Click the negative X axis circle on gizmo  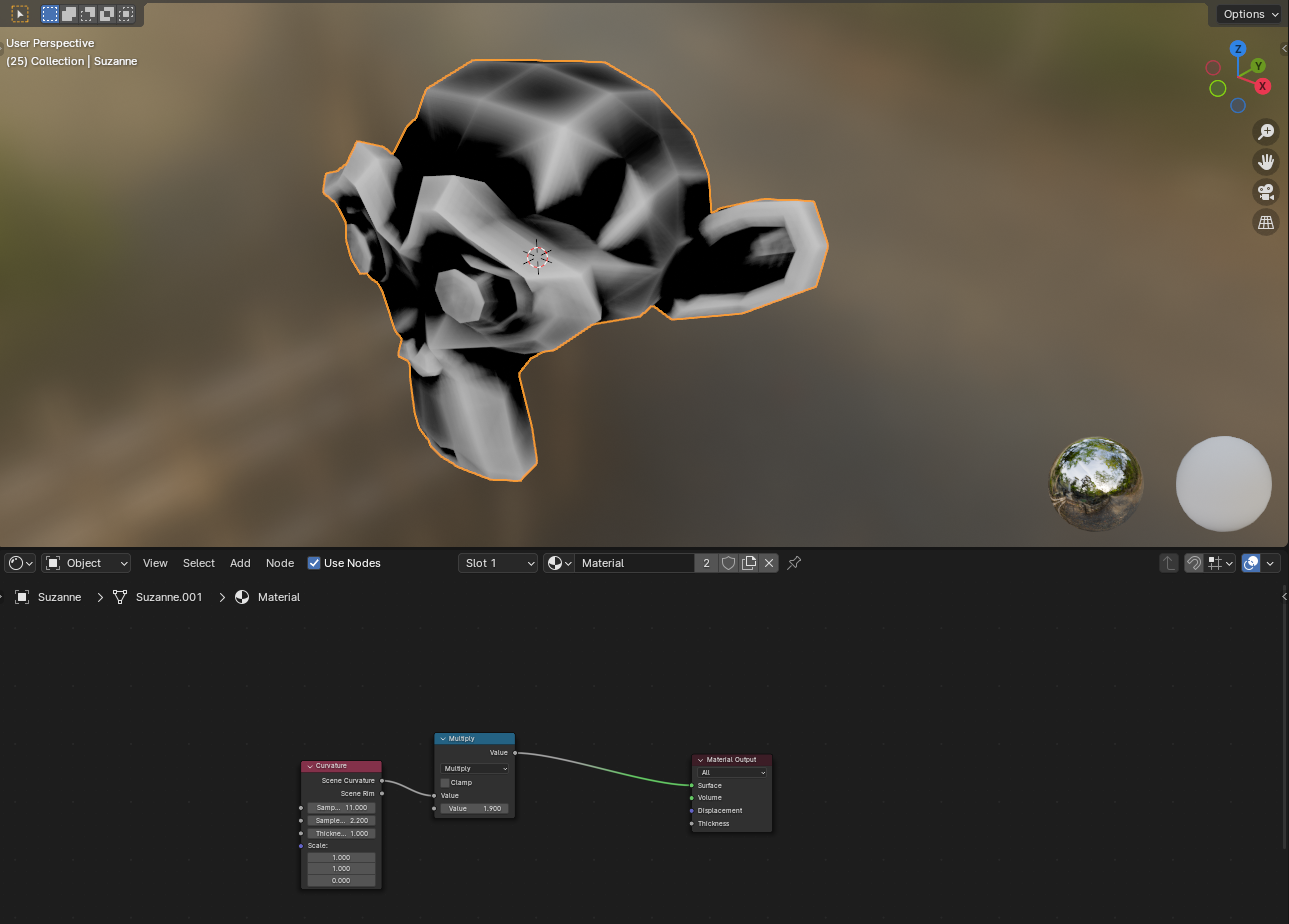click(x=1213, y=68)
